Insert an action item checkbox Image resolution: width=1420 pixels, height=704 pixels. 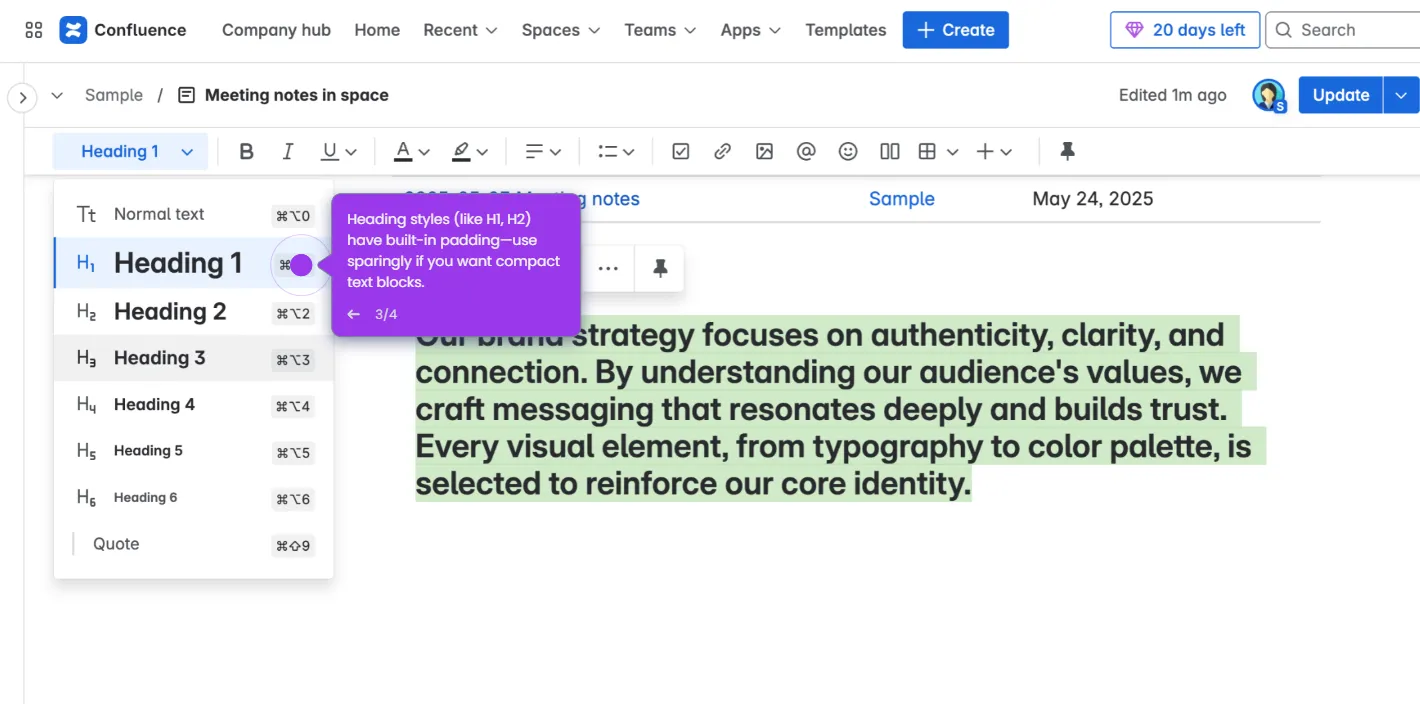pos(681,152)
